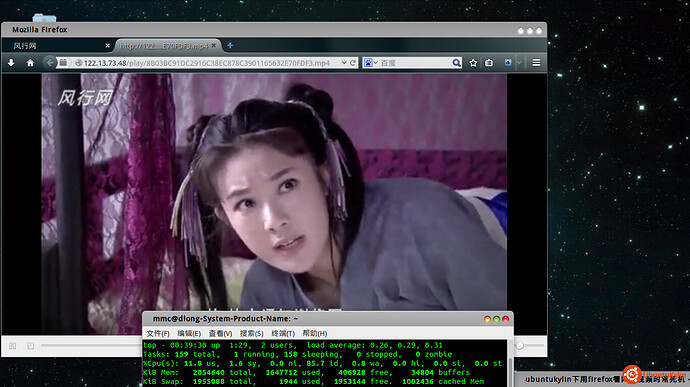
Task: Show bookmarks list icon
Action: pos(489,63)
